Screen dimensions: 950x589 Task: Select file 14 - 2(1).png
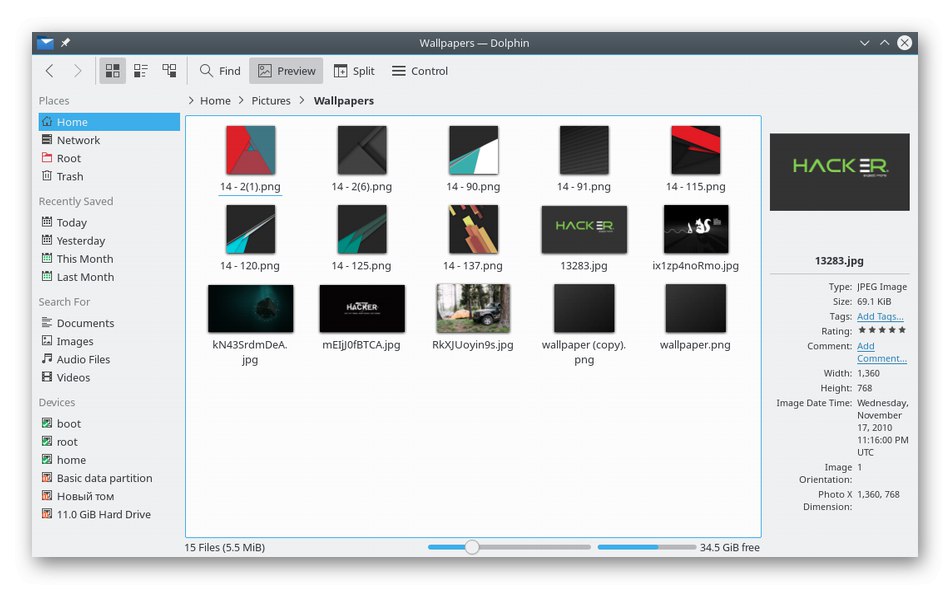250,159
